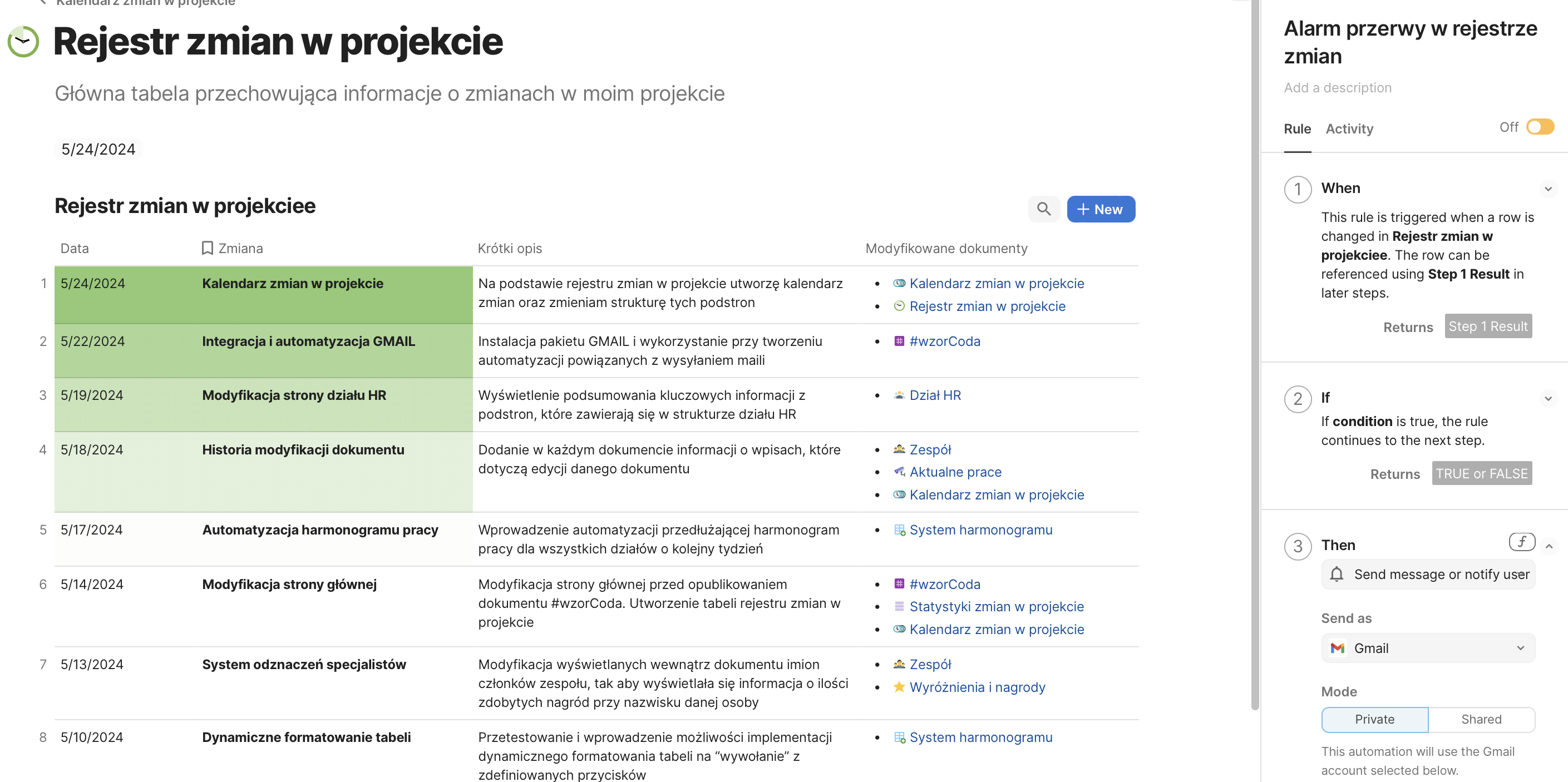
Task: Select Shared mode option
Action: pos(1480,719)
